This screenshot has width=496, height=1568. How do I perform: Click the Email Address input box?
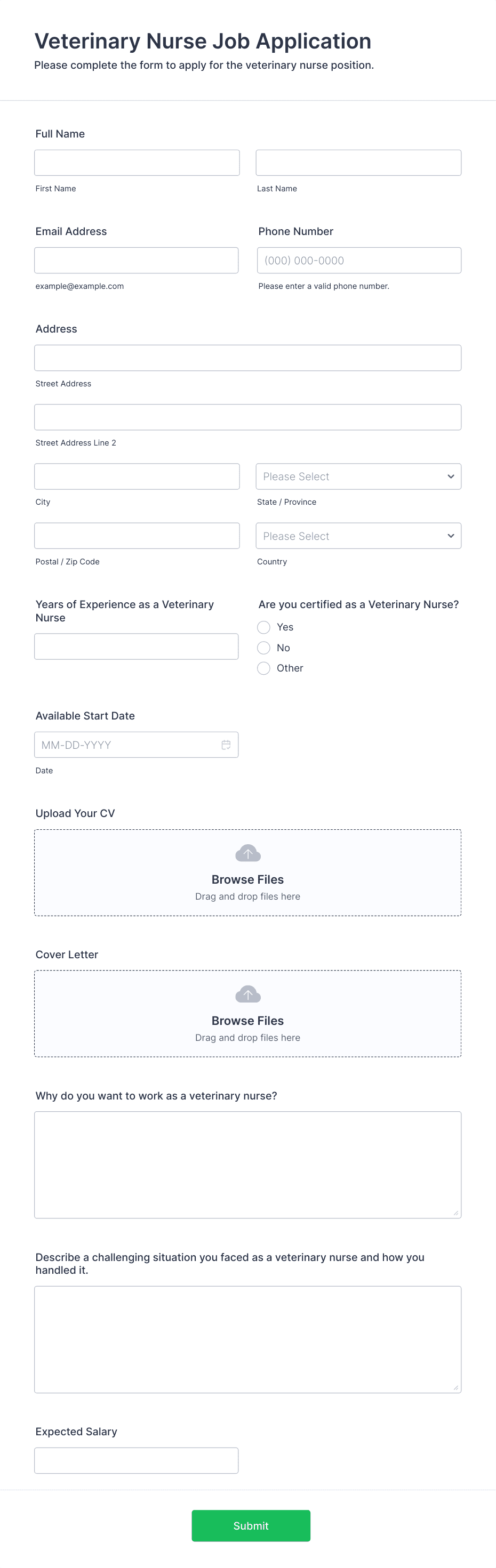(137, 261)
